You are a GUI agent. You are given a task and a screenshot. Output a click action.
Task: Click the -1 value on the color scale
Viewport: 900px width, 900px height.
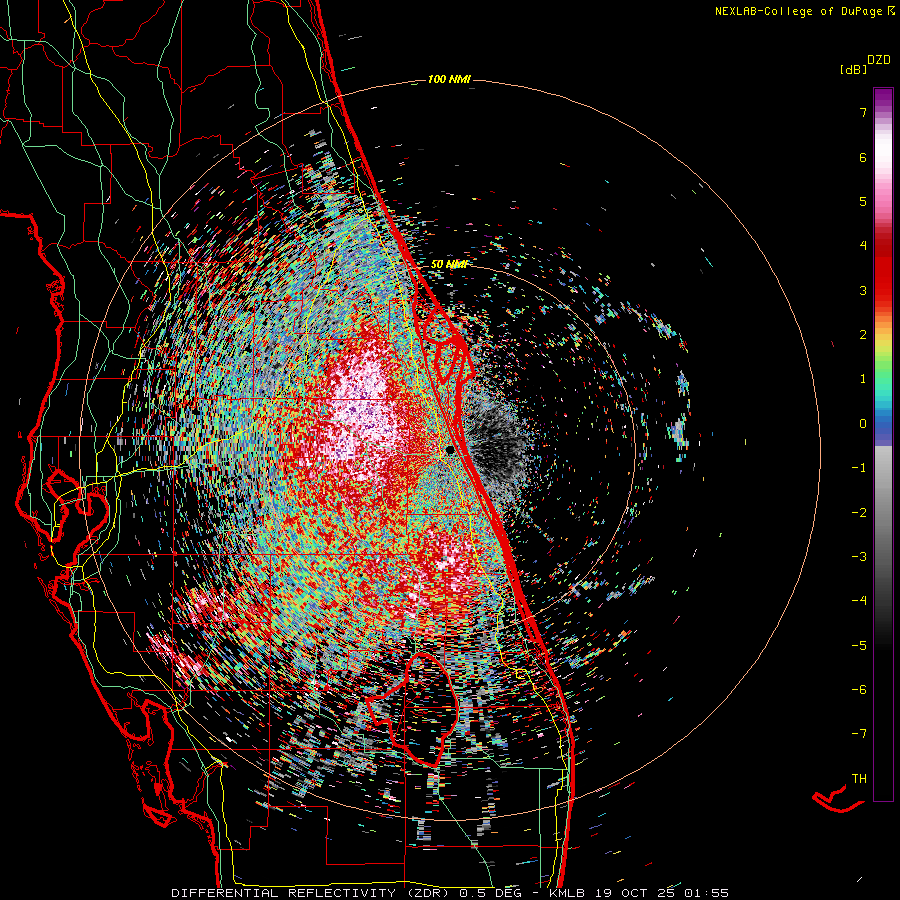[x=859, y=468]
